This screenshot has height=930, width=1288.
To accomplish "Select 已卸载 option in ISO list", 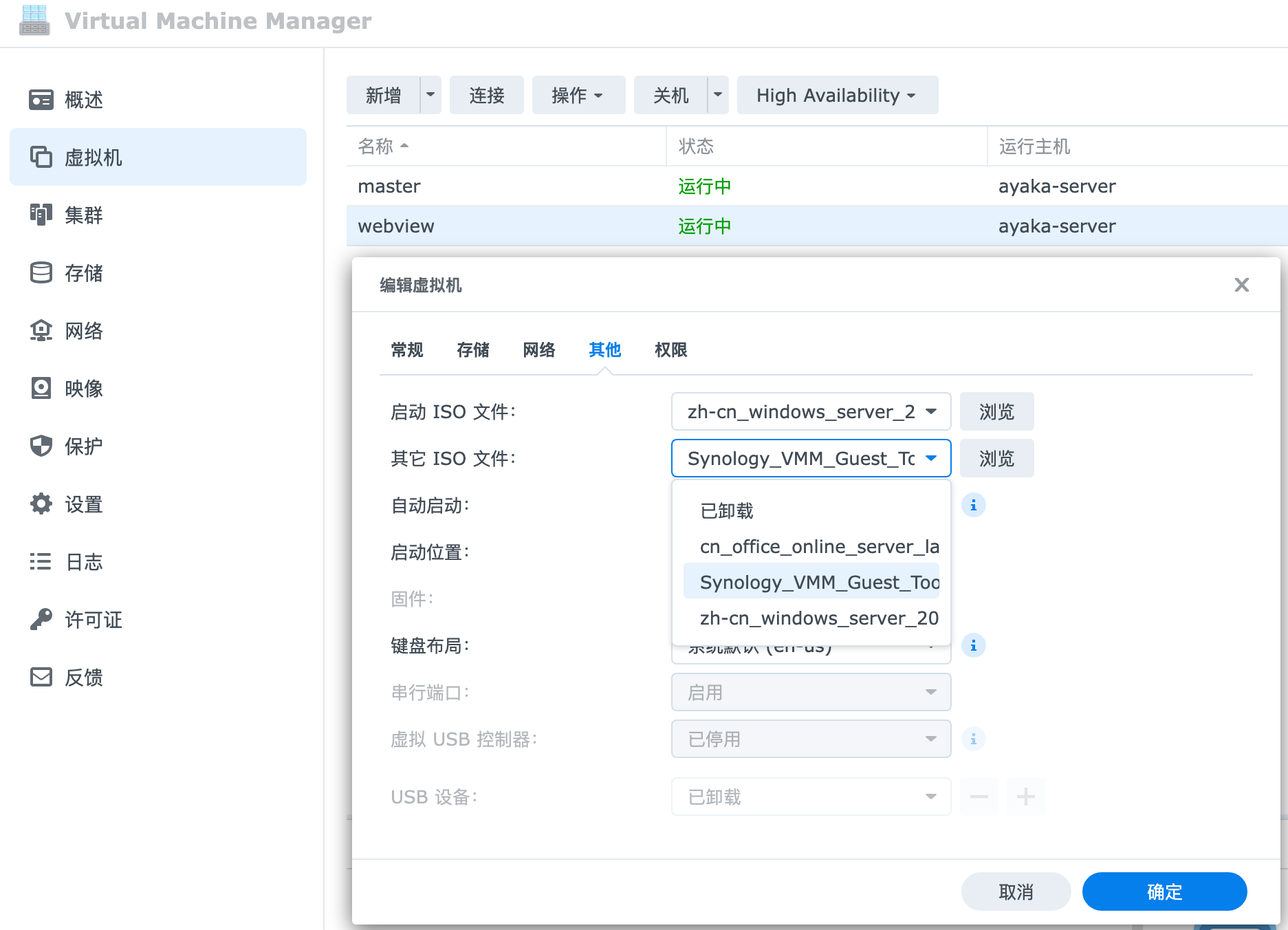I will pos(727,511).
